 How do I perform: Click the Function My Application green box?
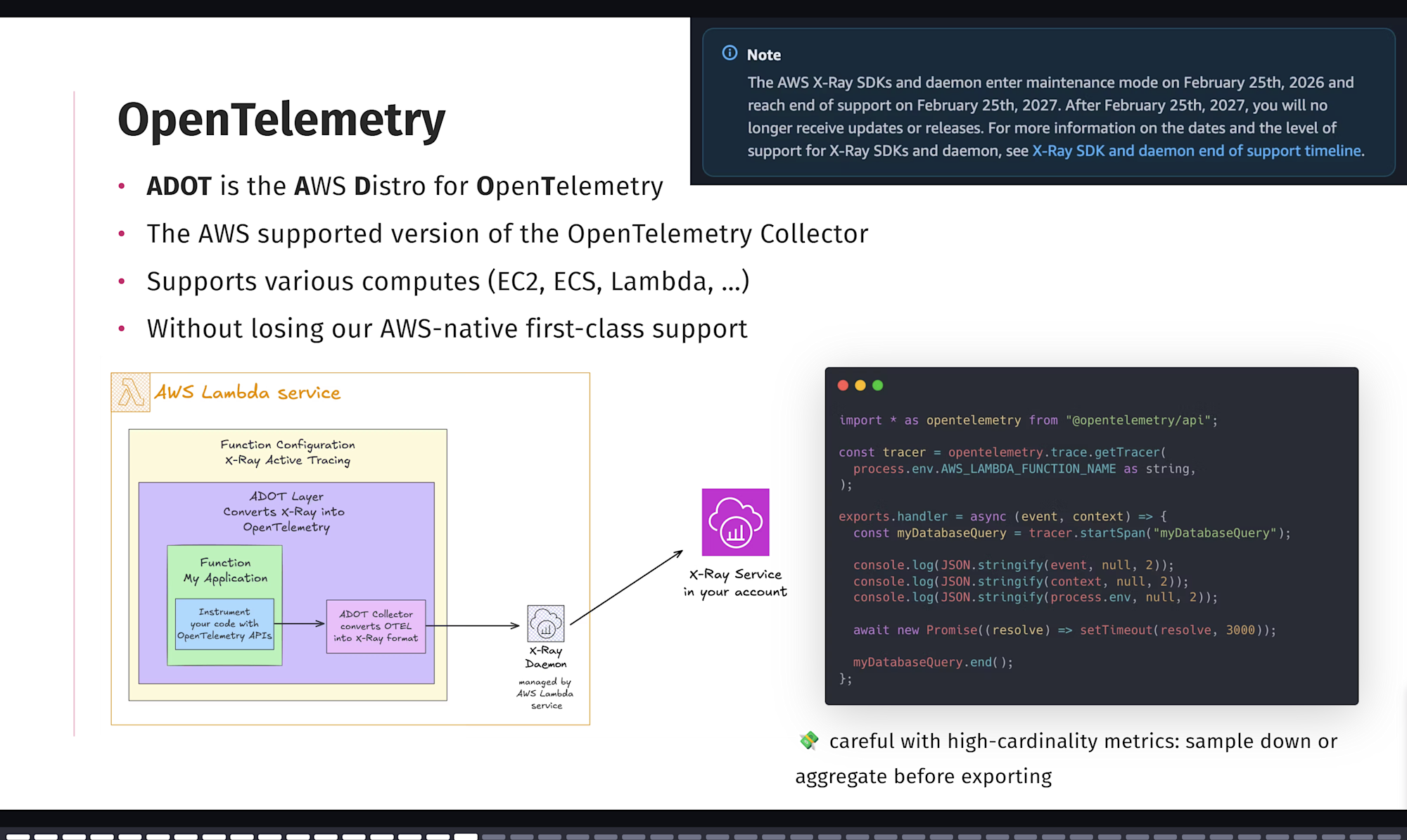click(x=224, y=570)
